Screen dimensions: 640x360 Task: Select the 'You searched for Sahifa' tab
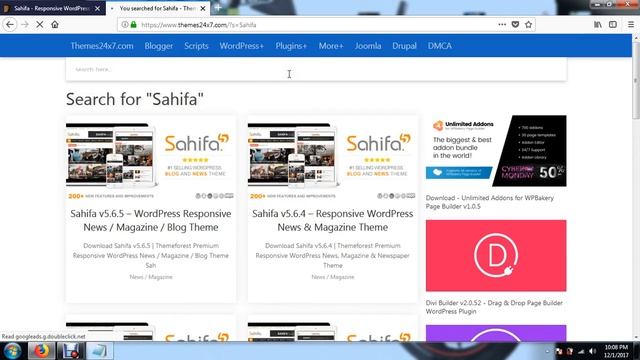coord(158,8)
